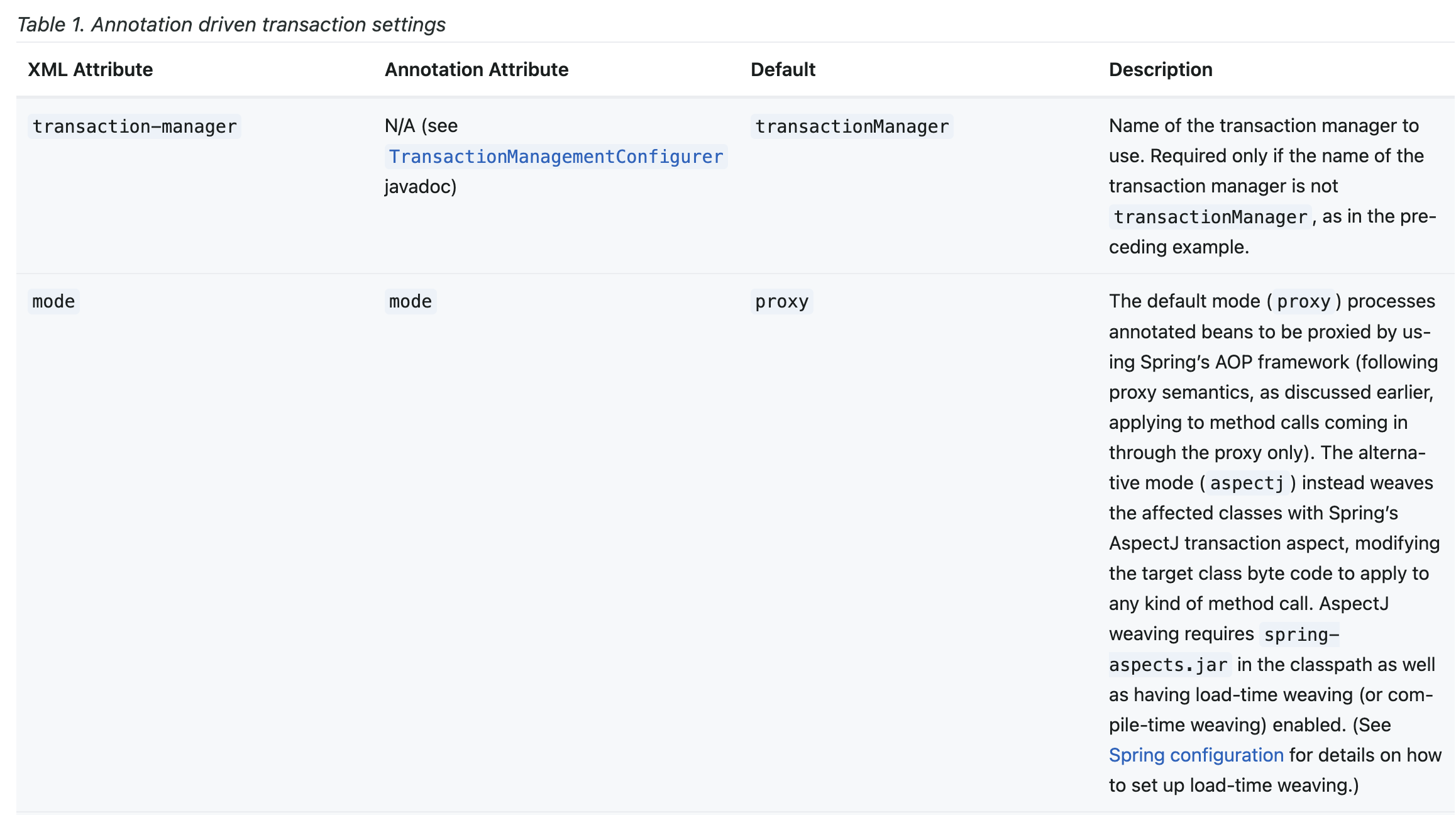Click the aspects.jar code snippet

[1168, 665]
